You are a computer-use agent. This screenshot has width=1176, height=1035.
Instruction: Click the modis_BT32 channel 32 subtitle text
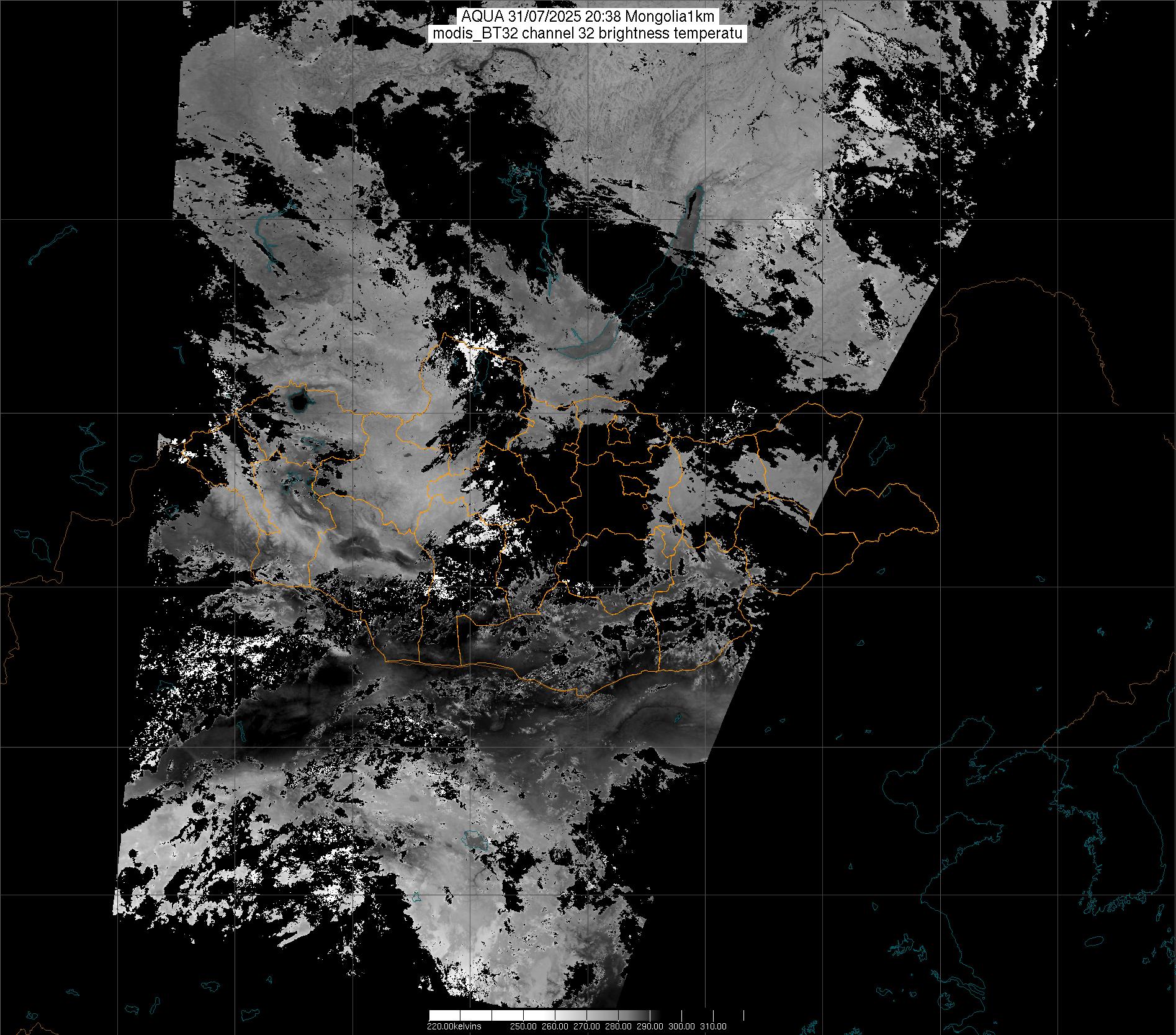coord(587,34)
